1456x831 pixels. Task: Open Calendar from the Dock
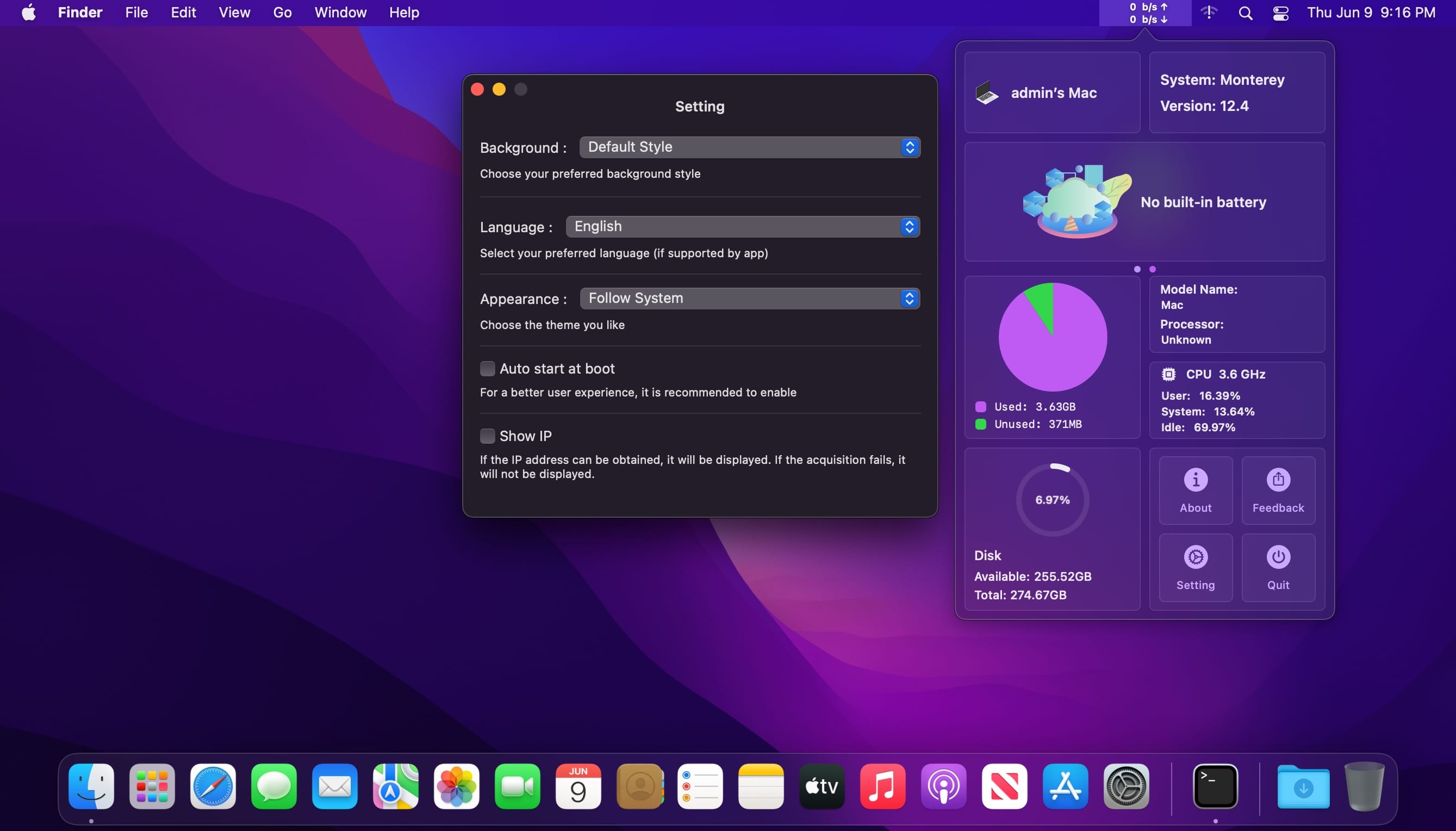pos(578,786)
